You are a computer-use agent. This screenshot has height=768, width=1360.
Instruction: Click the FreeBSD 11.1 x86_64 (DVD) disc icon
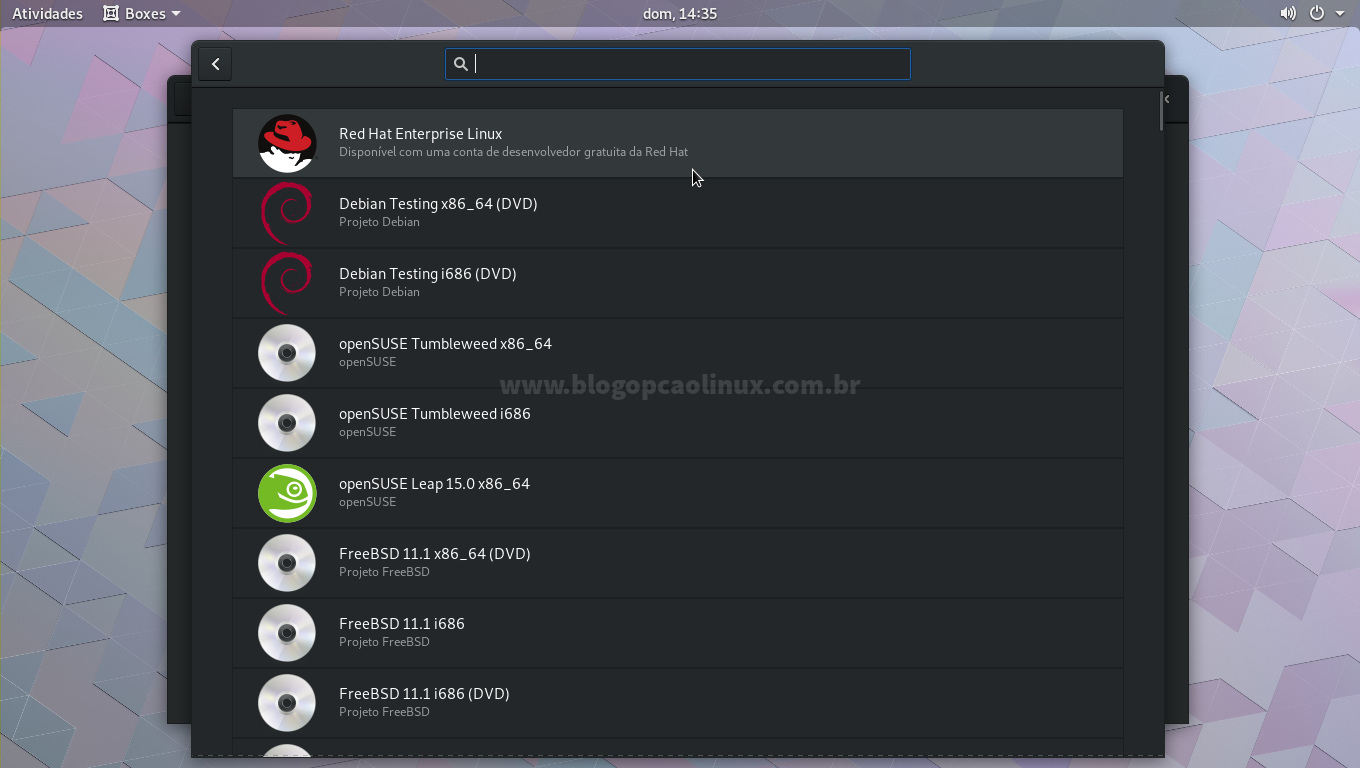(287, 563)
